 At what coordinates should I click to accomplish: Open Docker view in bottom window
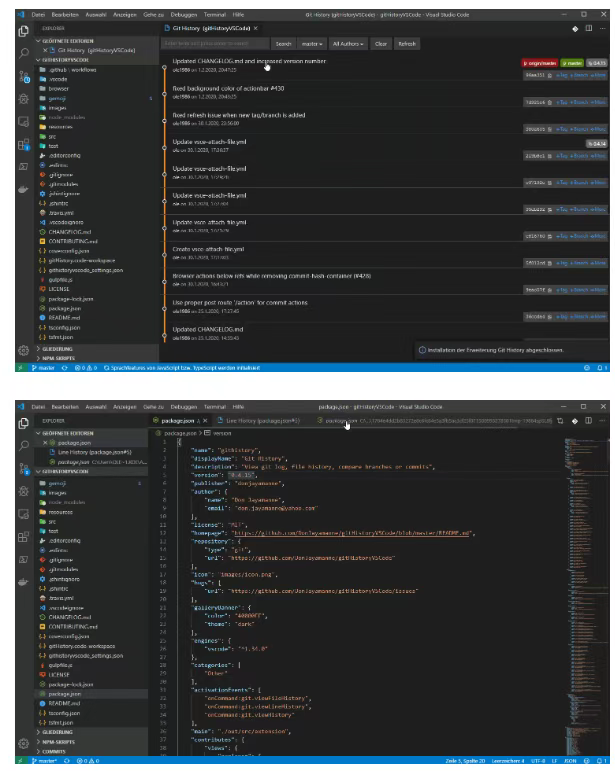coord(23,582)
